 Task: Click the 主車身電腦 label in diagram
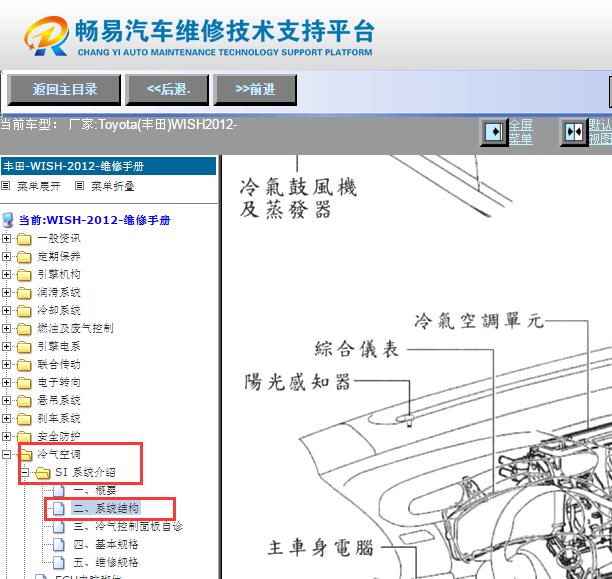pyautogui.click(x=320, y=547)
